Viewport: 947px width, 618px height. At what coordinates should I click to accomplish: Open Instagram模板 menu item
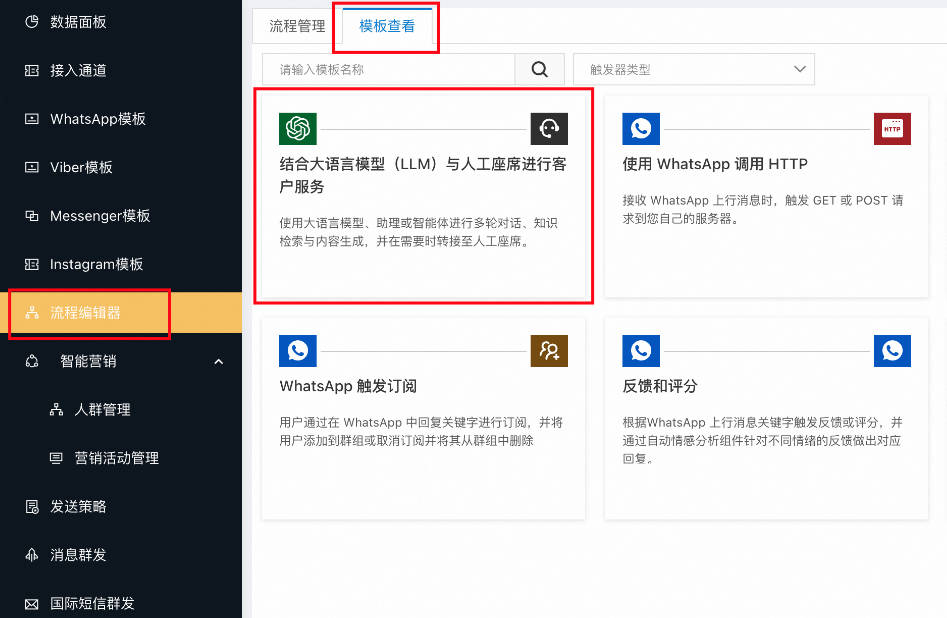(x=97, y=264)
